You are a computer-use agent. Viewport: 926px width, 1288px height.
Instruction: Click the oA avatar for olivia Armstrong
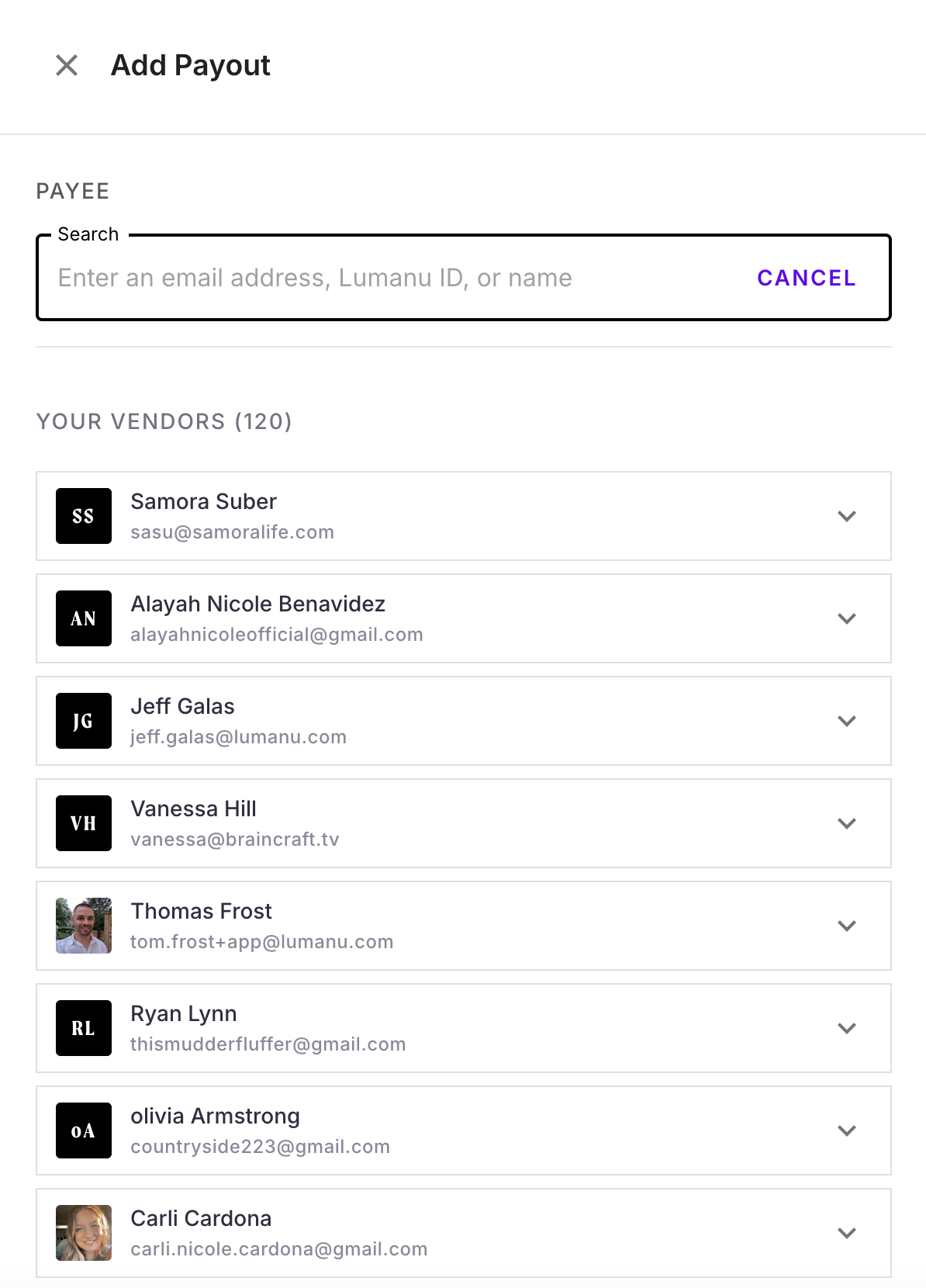click(84, 1130)
